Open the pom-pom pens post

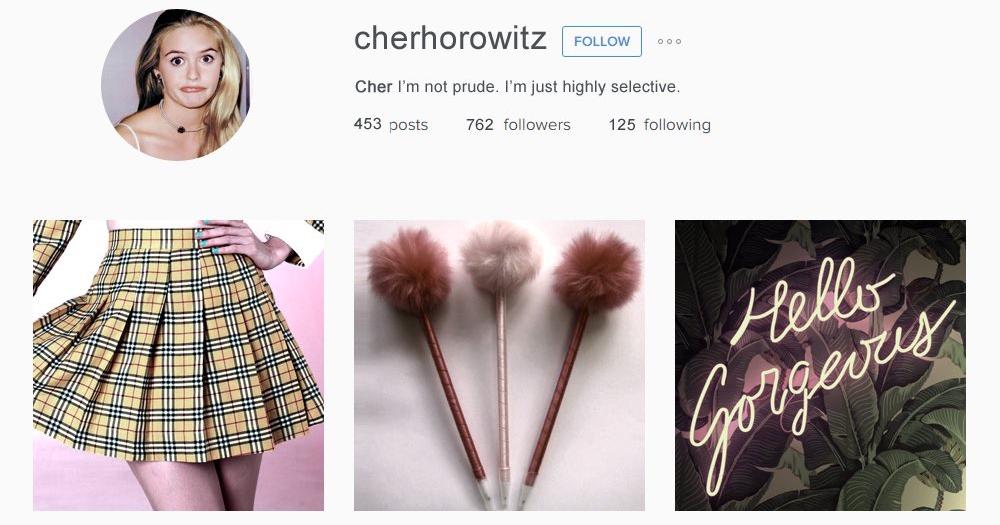pyautogui.click(x=499, y=365)
